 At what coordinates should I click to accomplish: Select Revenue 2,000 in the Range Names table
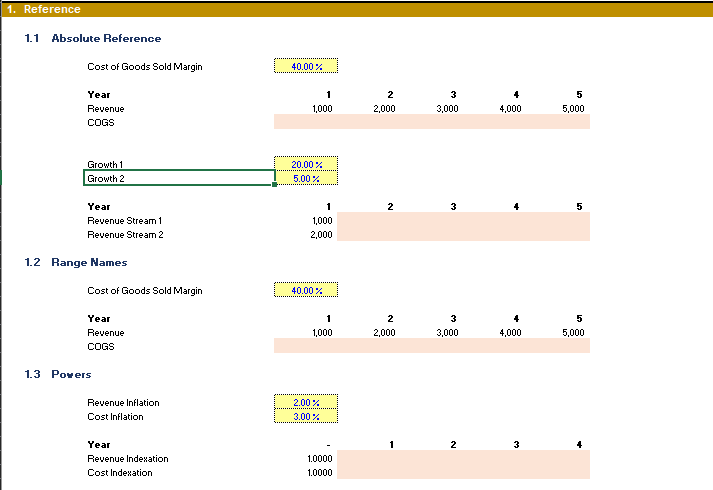[384, 332]
